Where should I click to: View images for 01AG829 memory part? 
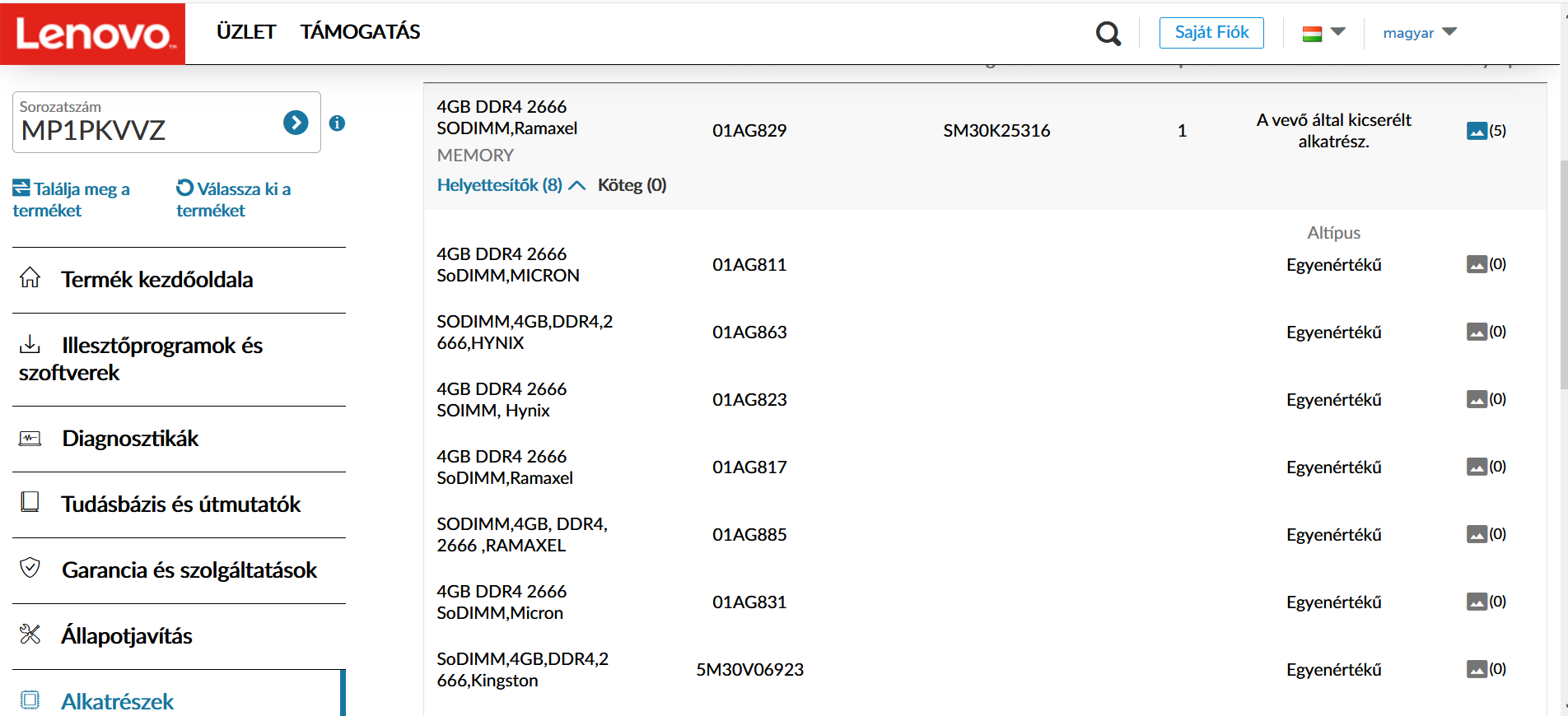(x=1486, y=131)
